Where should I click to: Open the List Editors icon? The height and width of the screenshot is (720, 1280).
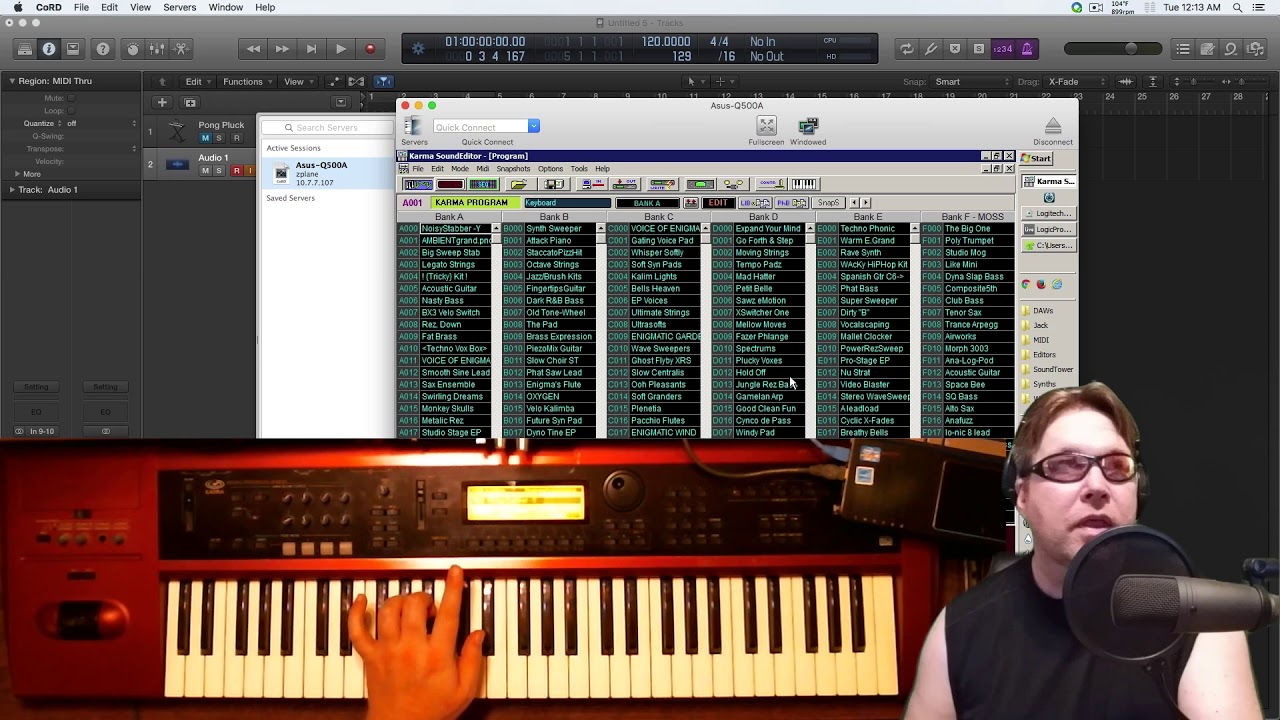[1183, 49]
